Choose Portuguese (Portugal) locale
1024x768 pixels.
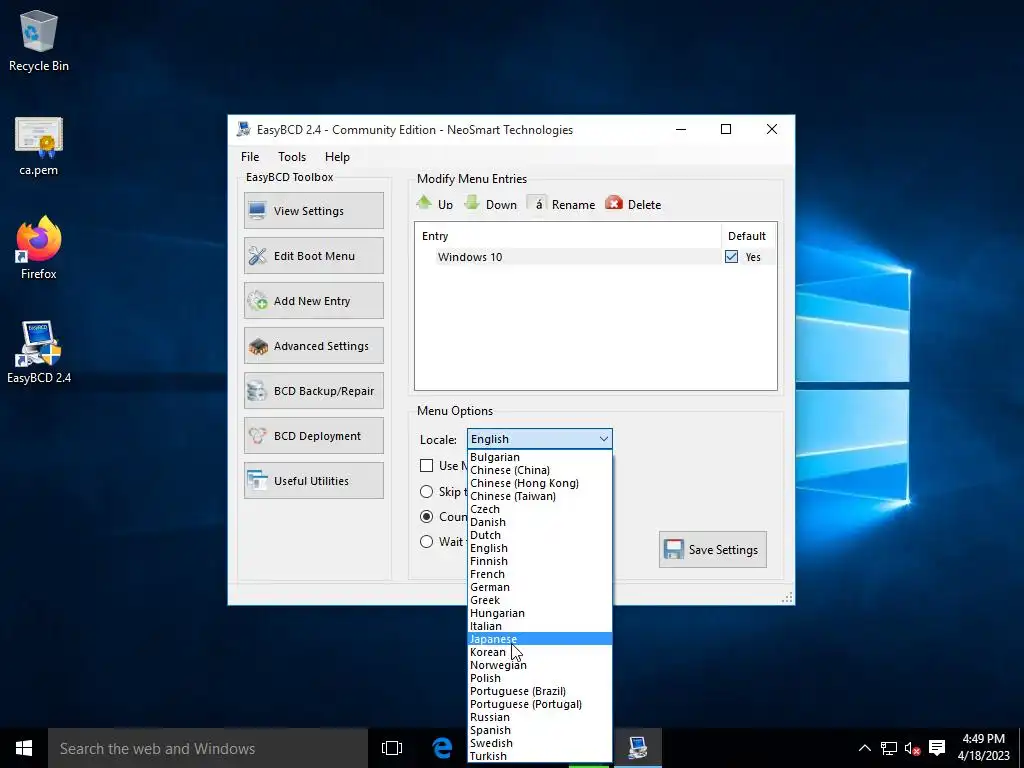(540, 704)
